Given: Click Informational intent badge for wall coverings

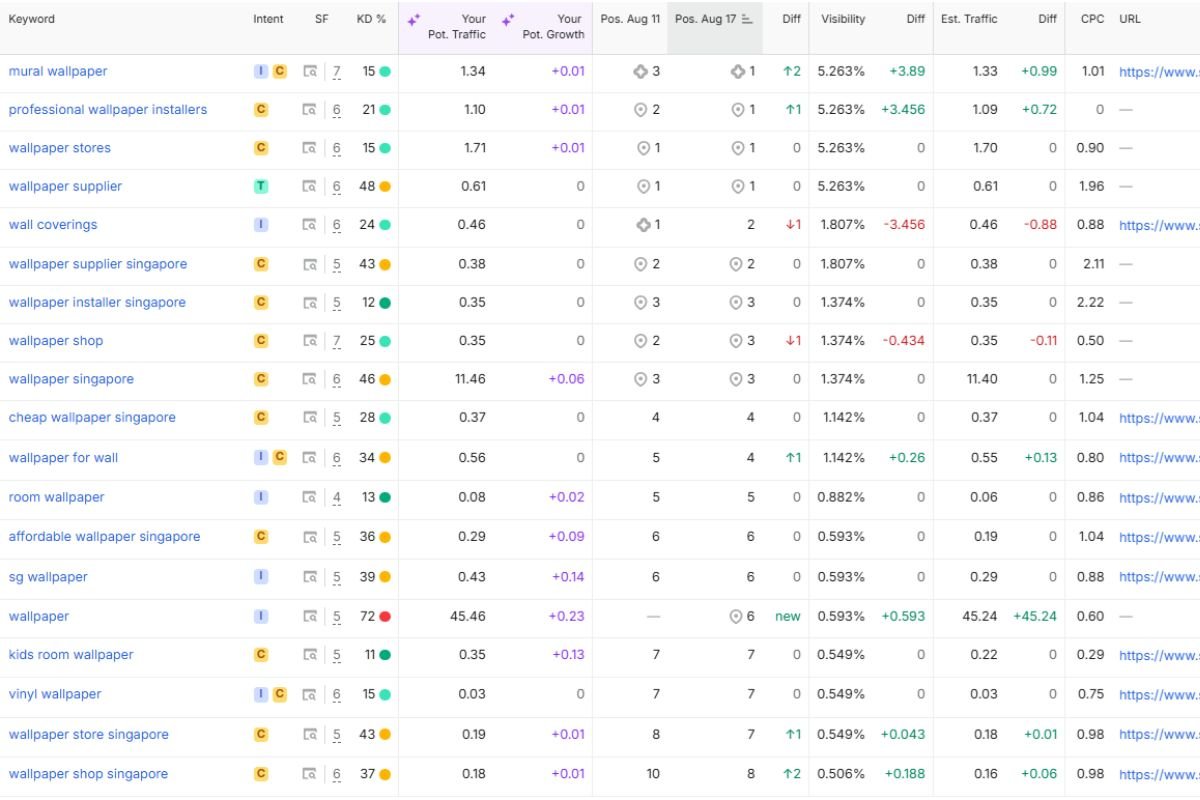Looking at the screenshot, I should coord(261,225).
